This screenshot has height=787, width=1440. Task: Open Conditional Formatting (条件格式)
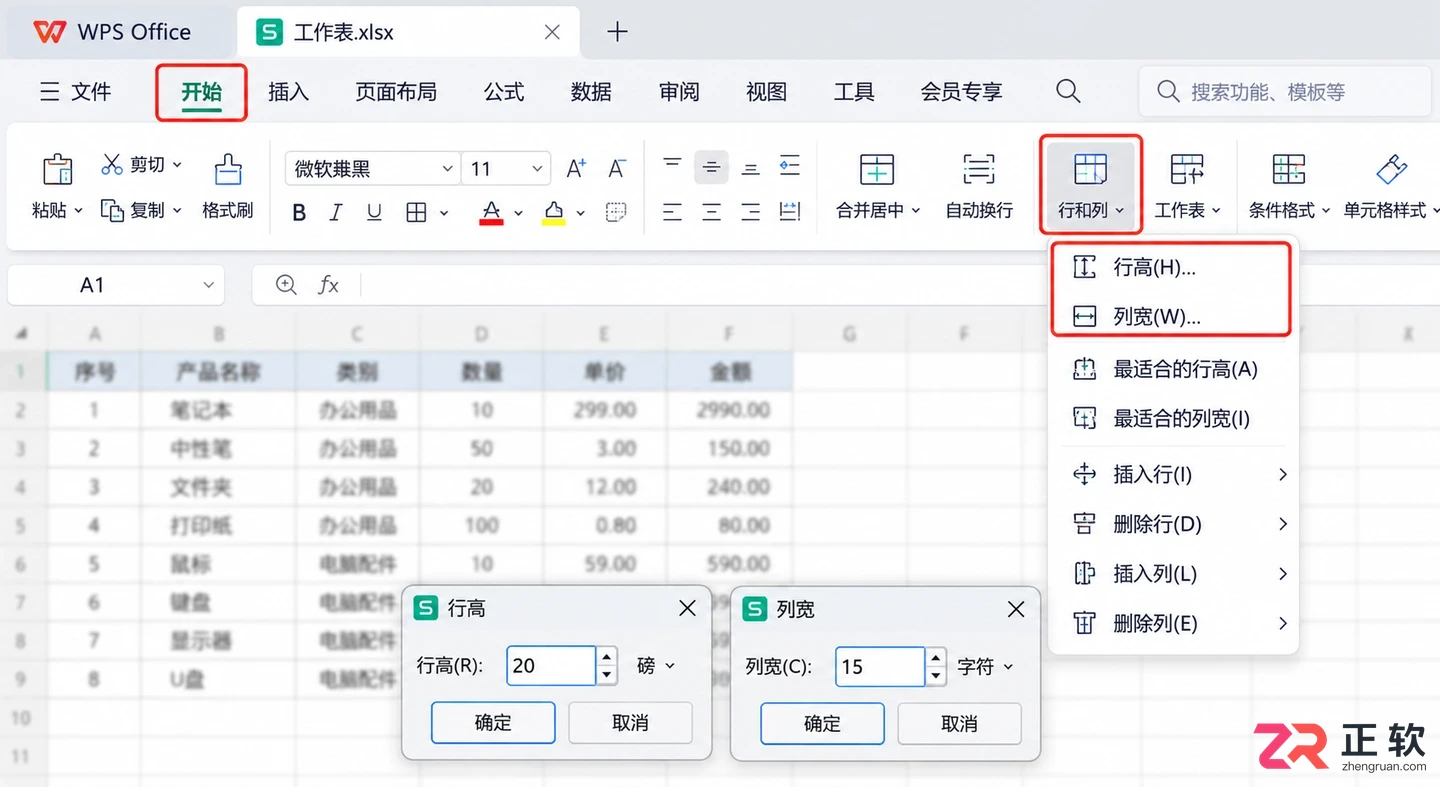coord(1289,186)
